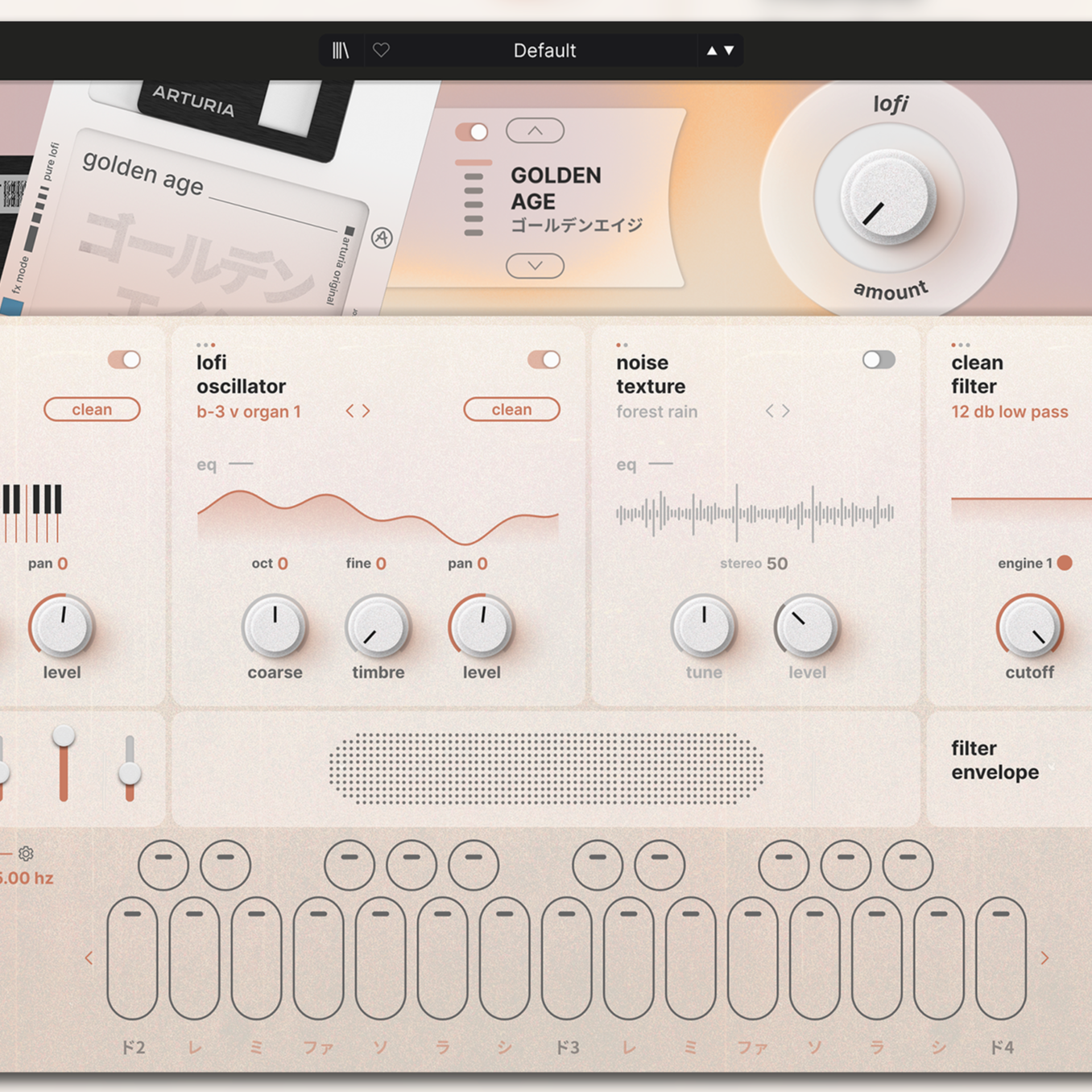The width and height of the screenshot is (1092, 1092).
Task: Toggle the Golden Age engine switch
Action: [x=470, y=131]
